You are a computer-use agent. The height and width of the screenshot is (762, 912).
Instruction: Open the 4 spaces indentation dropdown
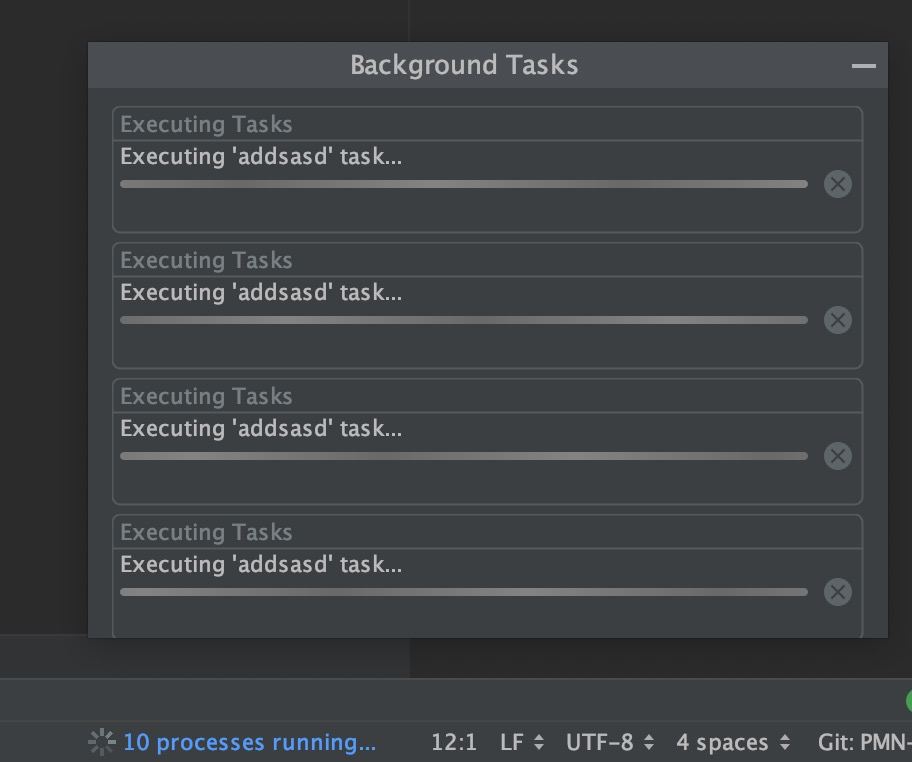click(733, 742)
